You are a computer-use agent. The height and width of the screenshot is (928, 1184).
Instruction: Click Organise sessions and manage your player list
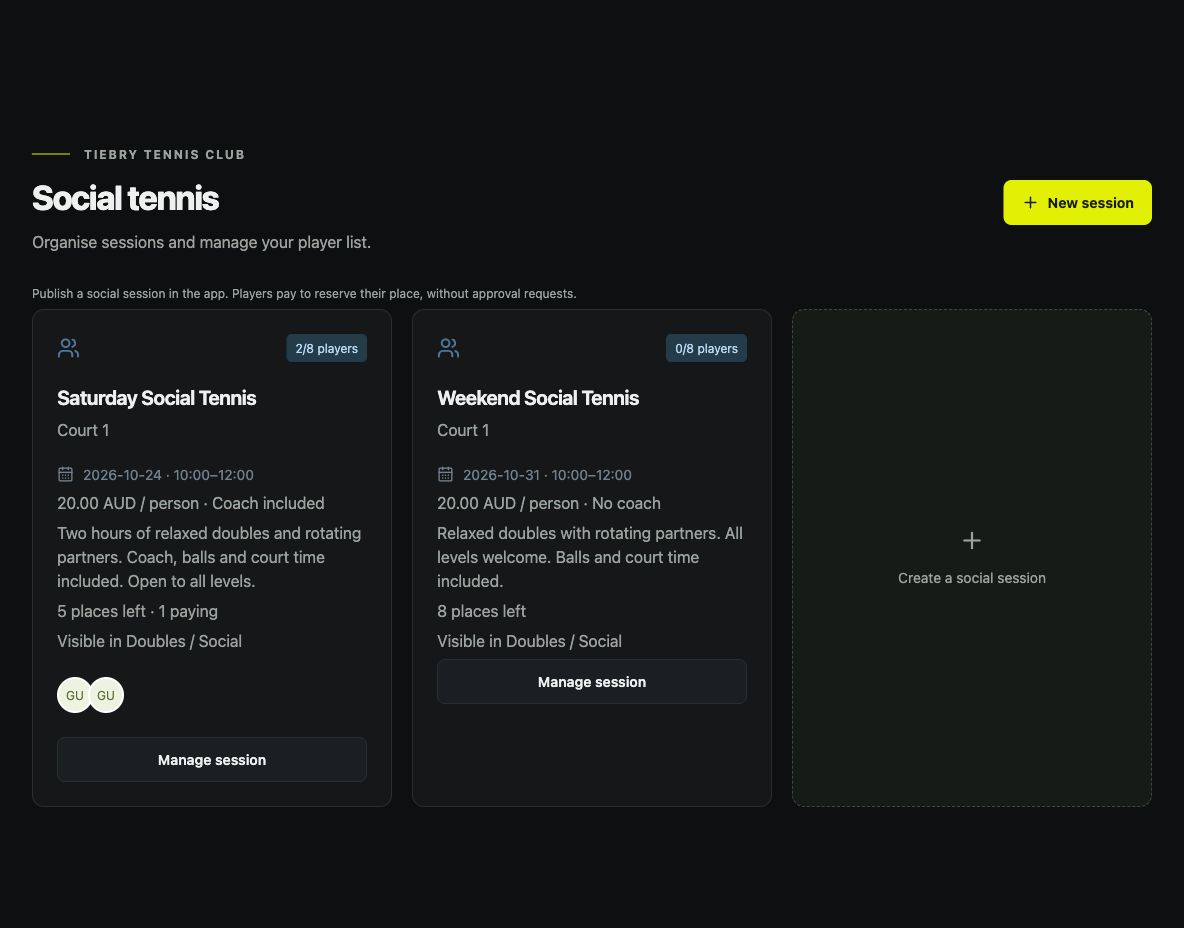coord(202,242)
